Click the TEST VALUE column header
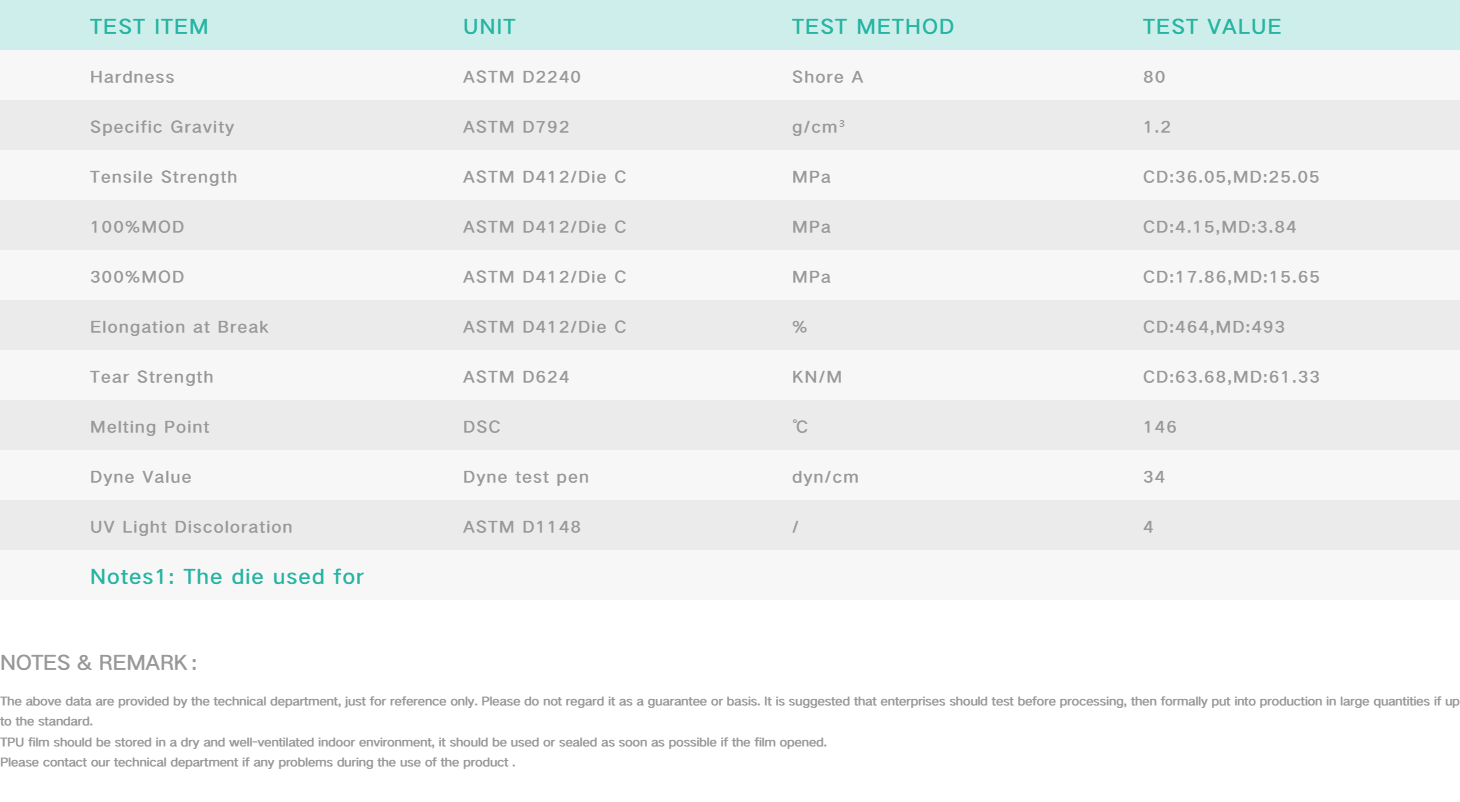This screenshot has height=802, width=1460. coord(1211,27)
